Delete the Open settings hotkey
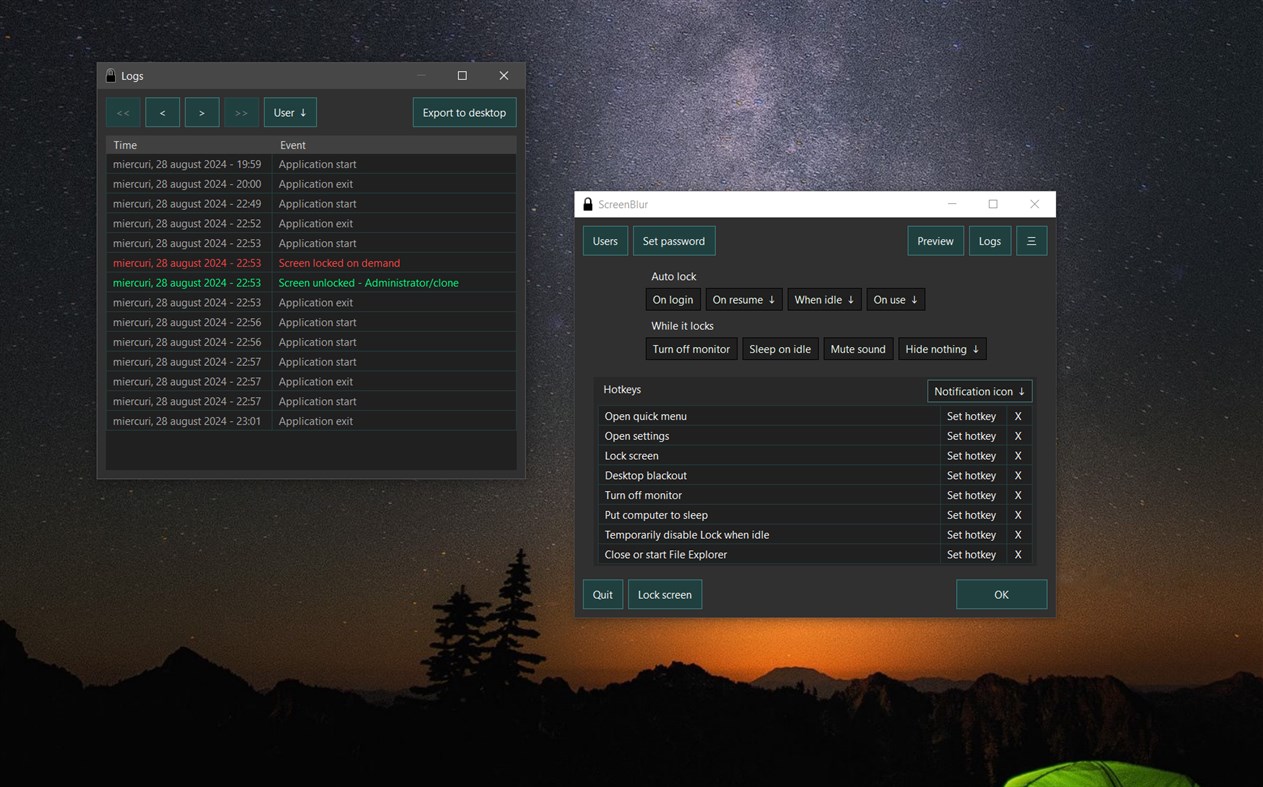This screenshot has height=787, width=1263. [1017, 435]
